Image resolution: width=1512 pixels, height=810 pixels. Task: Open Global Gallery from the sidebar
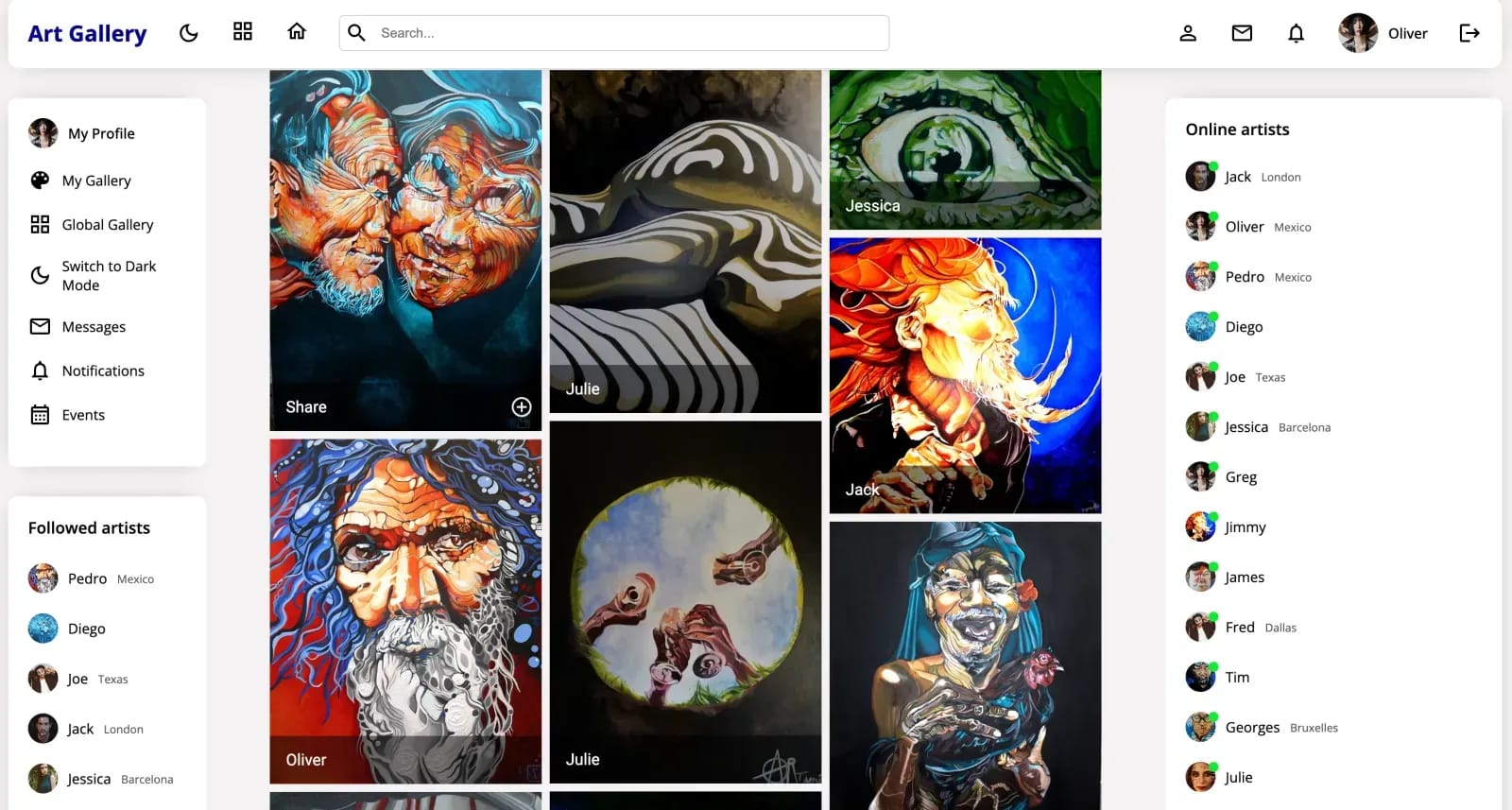(107, 225)
